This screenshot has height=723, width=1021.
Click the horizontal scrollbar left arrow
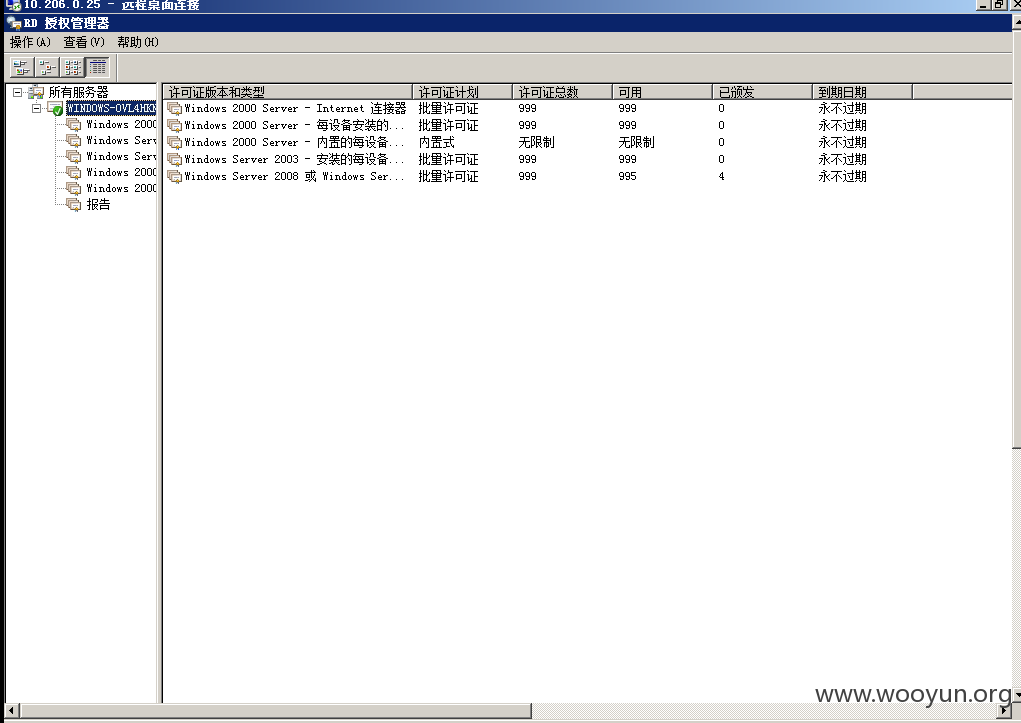point(11,711)
